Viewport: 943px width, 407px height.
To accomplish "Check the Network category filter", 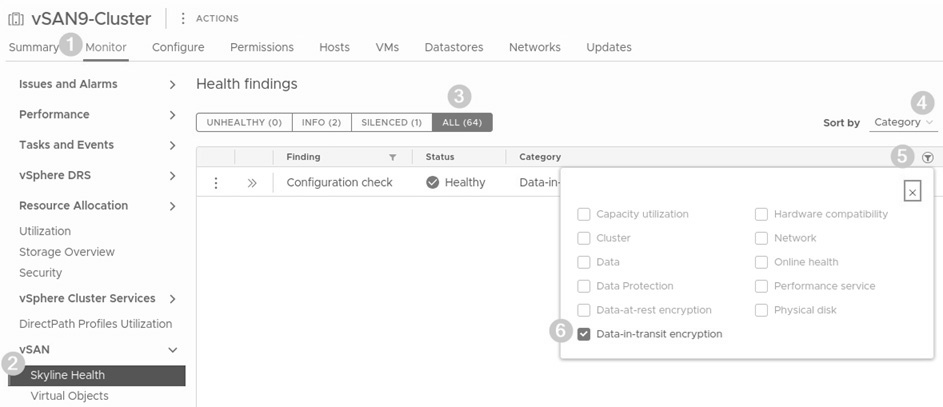I will (x=761, y=238).
